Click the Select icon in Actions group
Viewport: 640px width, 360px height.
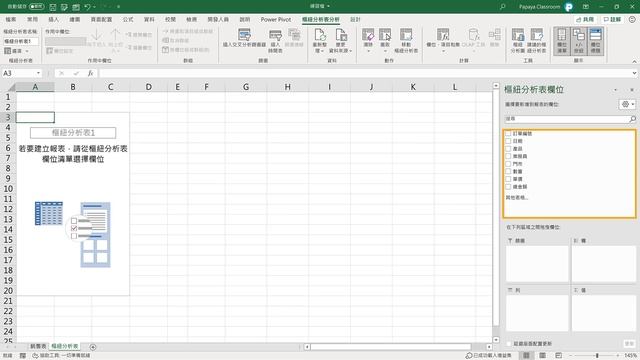(x=385, y=35)
